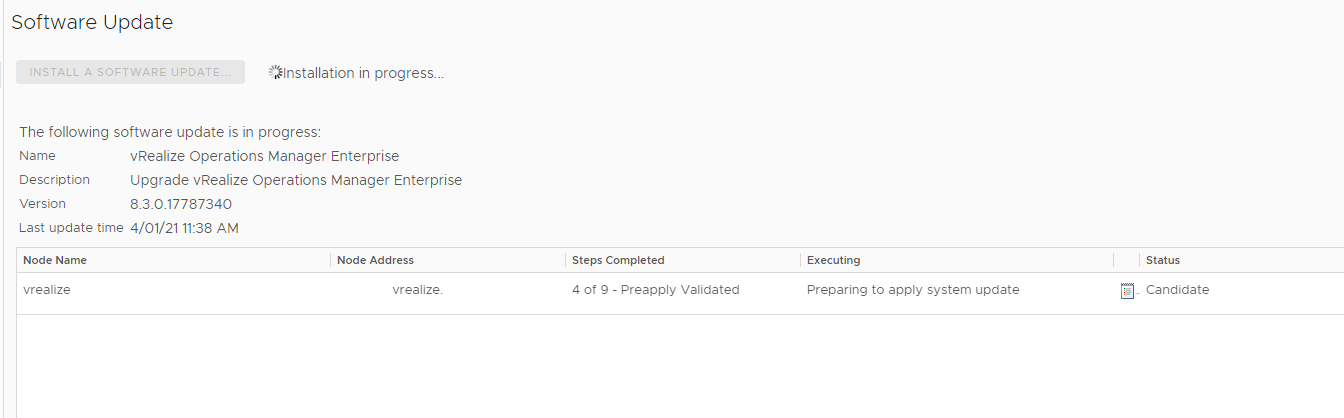
Task: Select the vrealize node name cell
Action: pos(47,290)
